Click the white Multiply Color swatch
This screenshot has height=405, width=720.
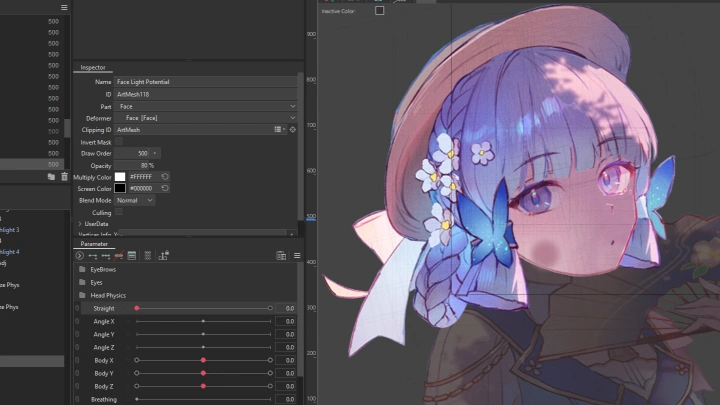pyautogui.click(x=120, y=177)
